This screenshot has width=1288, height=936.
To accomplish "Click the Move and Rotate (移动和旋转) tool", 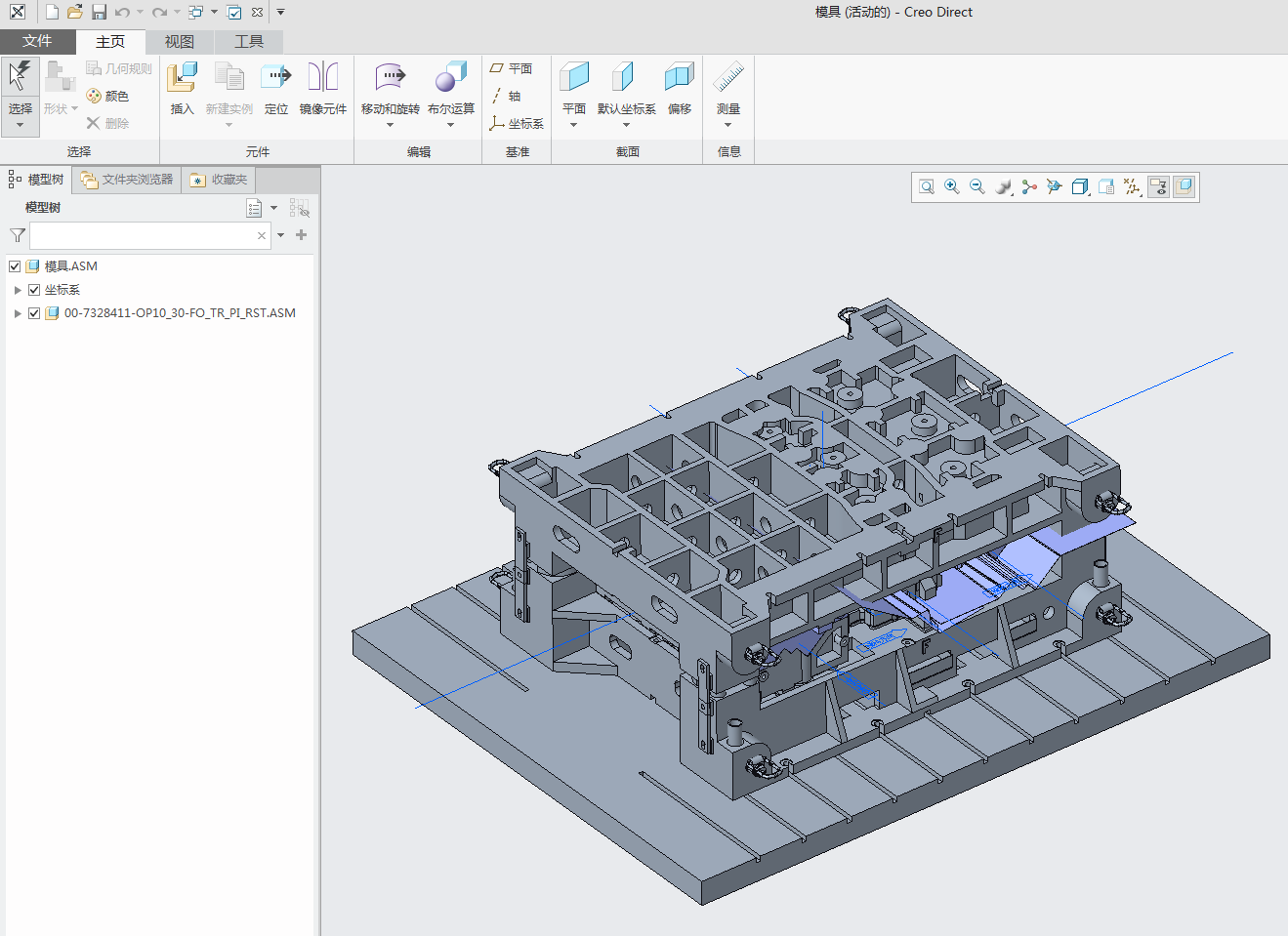I will click(390, 88).
